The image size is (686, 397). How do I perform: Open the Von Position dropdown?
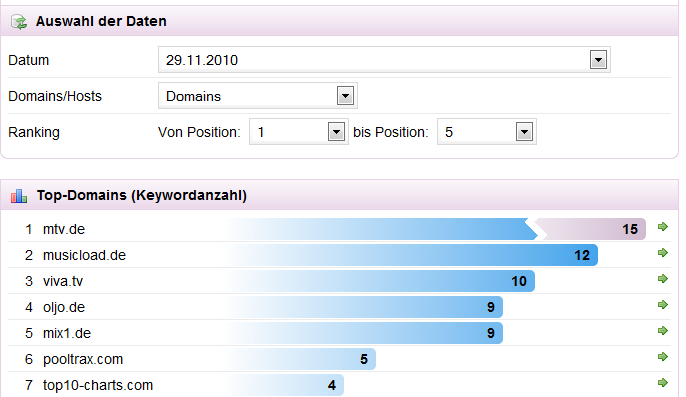(336, 132)
